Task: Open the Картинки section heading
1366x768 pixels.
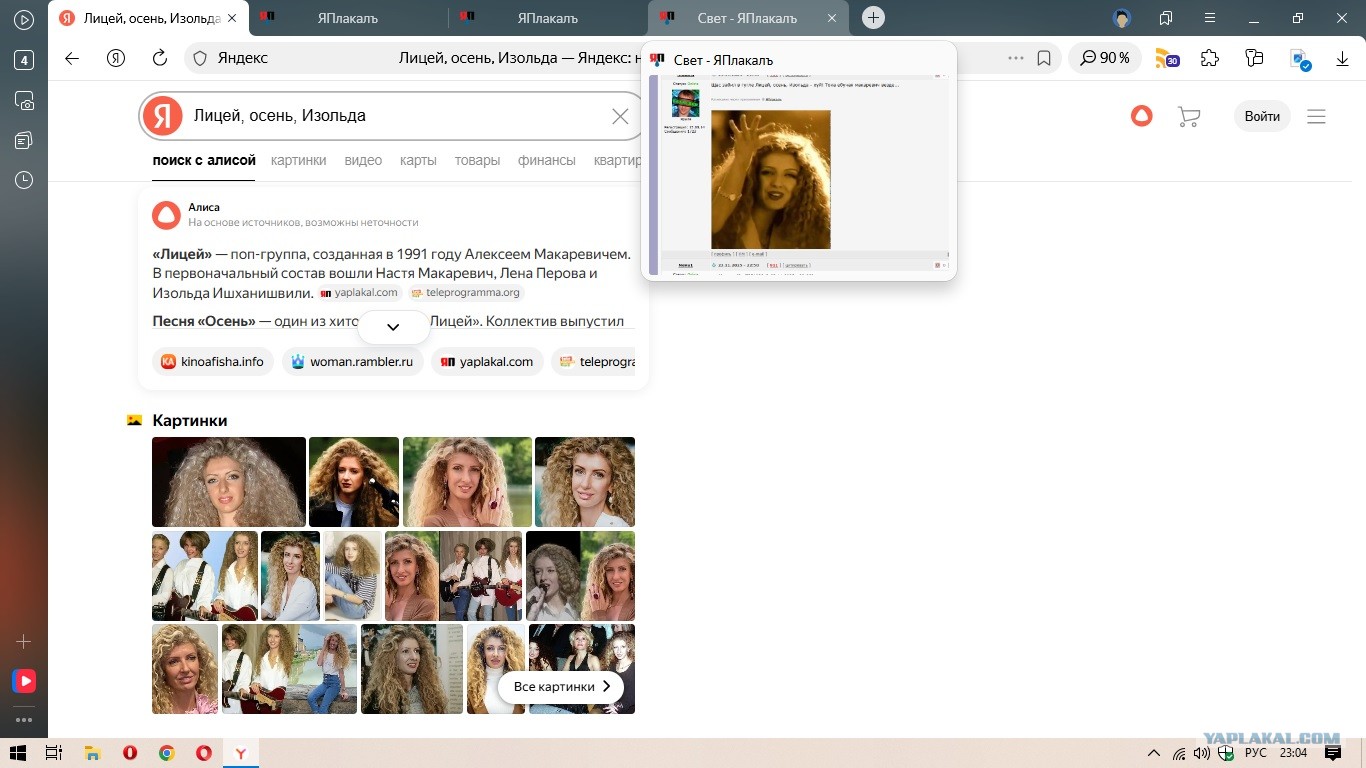Action: tap(190, 421)
